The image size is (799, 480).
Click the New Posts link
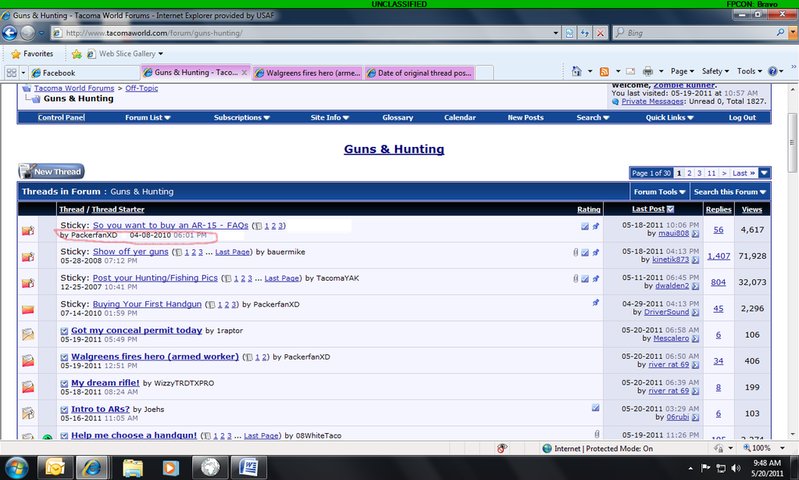point(525,118)
